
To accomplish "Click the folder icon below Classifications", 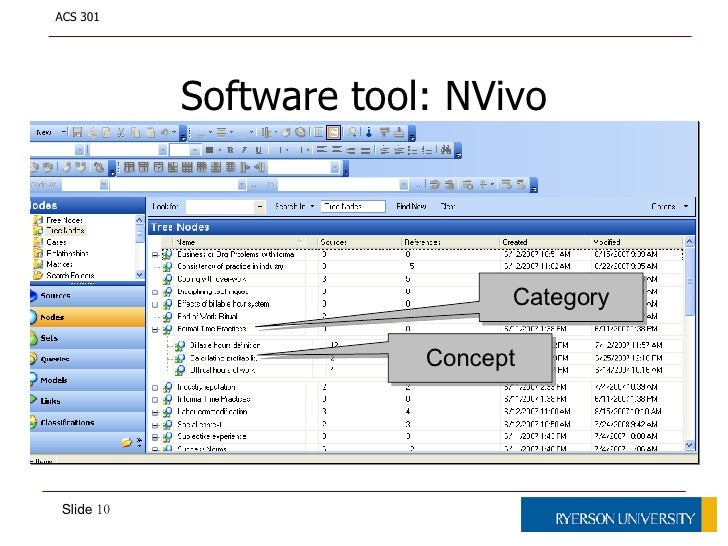I will 126,442.
